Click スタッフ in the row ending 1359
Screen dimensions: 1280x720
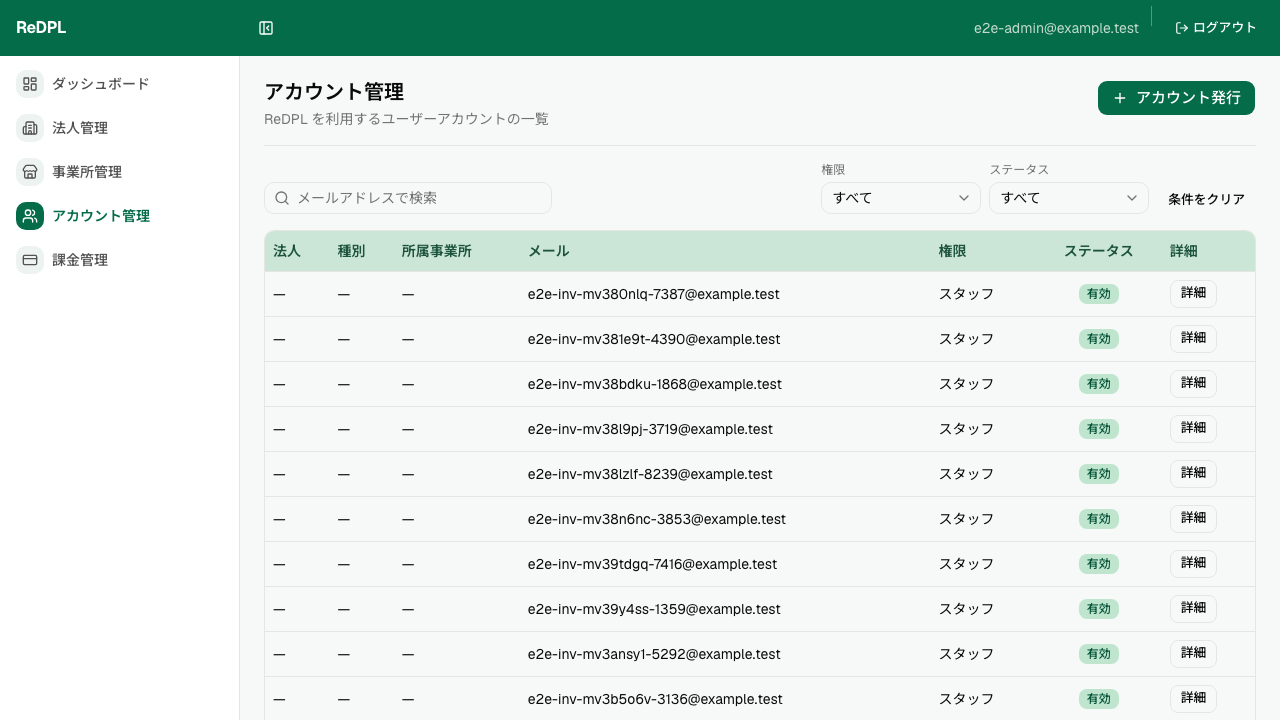click(966, 609)
